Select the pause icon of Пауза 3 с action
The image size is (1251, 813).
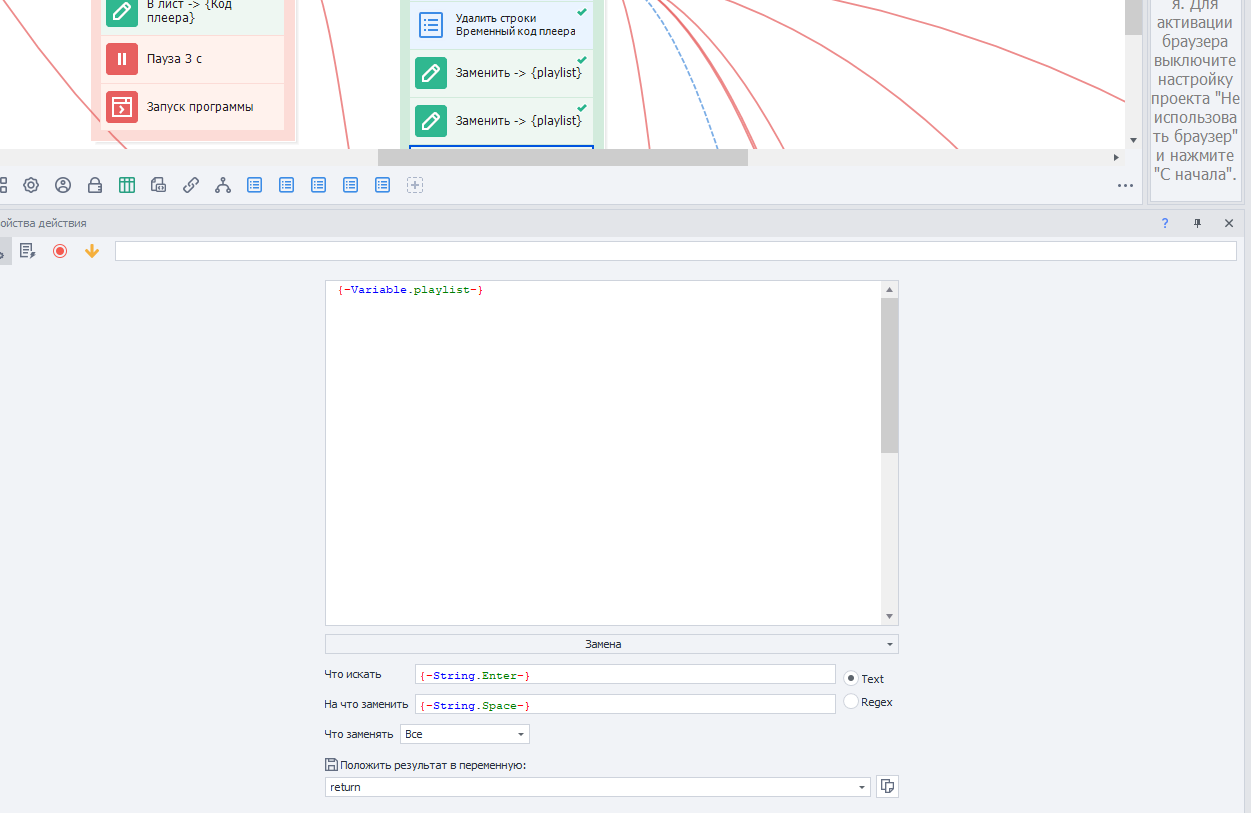point(122,59)
